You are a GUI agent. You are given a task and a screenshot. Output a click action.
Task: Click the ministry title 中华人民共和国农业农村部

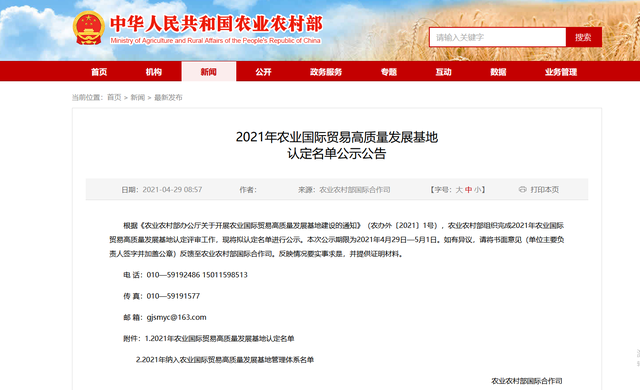[x=216, y=24]
